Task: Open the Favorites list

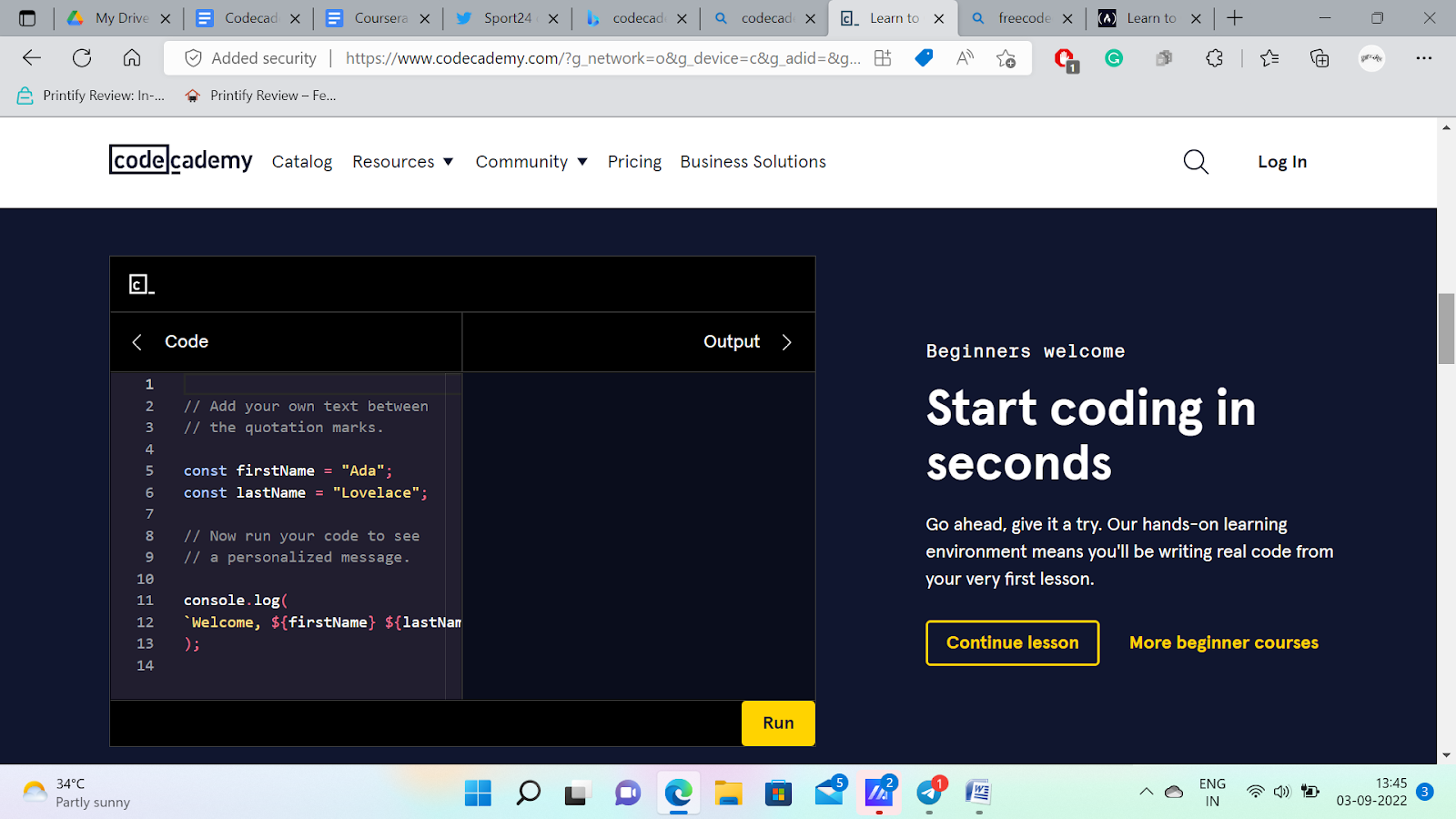Action: [1269, 58]
